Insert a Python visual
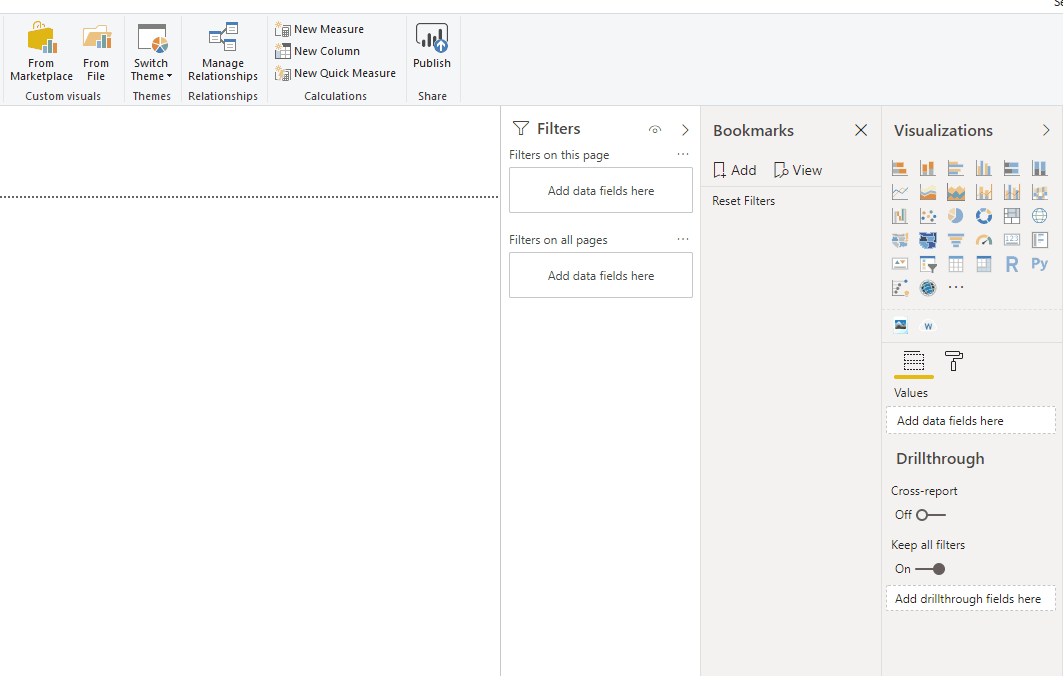 (x=1039, y=263)
